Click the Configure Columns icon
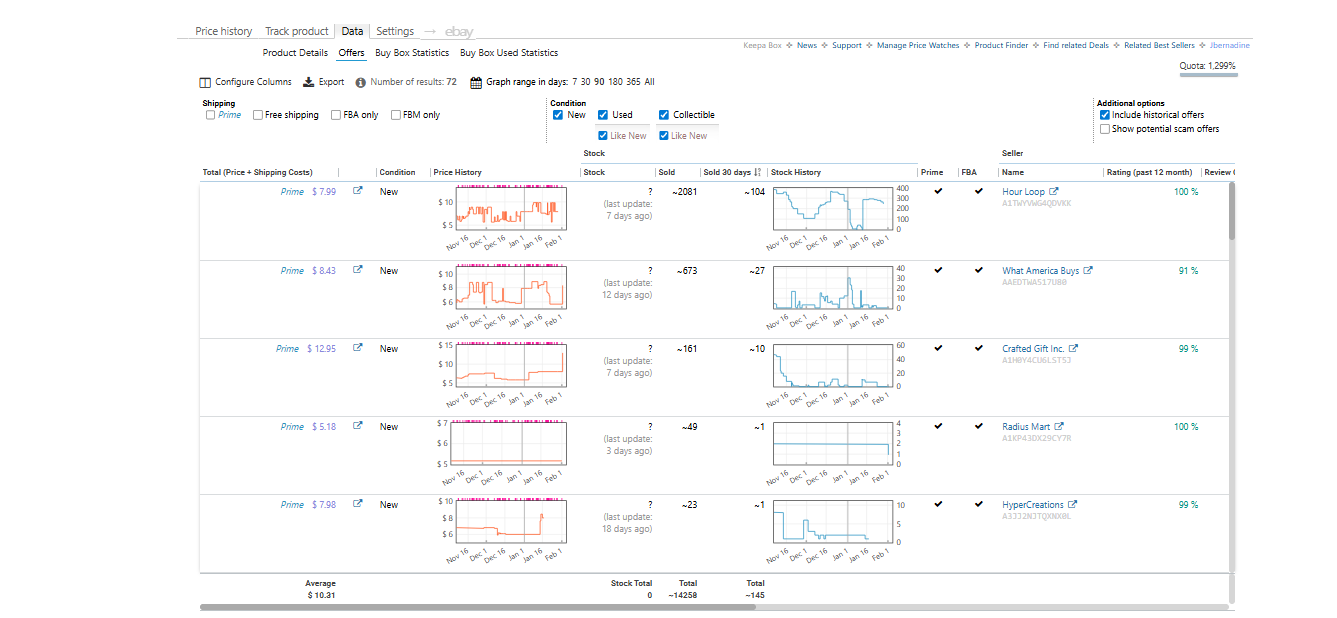The width and height of the screenshot is (1337, 618). coord(206,83)
